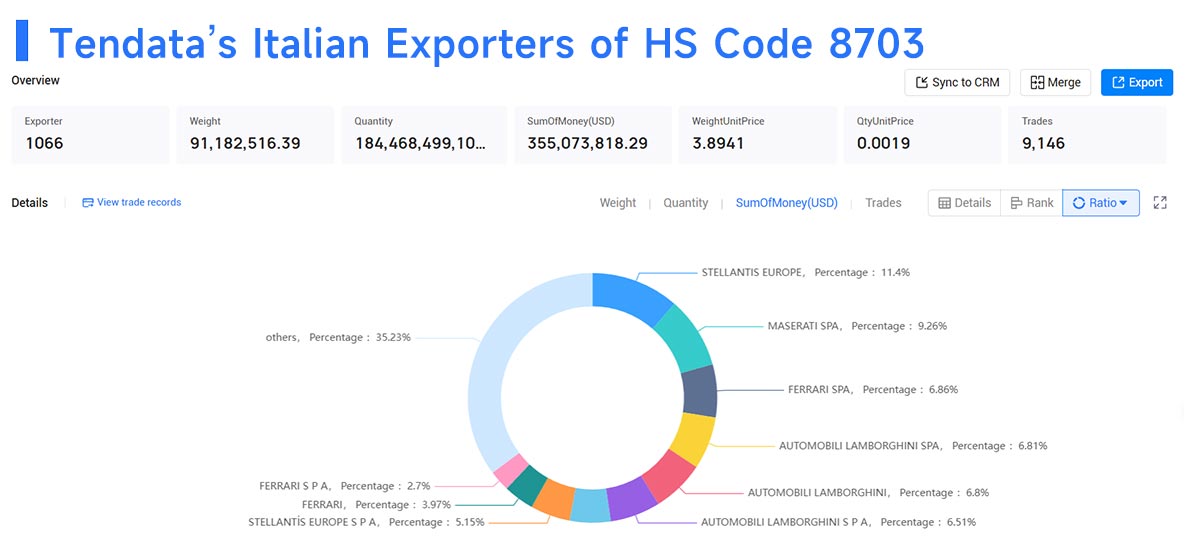Click AUTOMOBILI LAMBORGHINI 6.8% label

868,493
